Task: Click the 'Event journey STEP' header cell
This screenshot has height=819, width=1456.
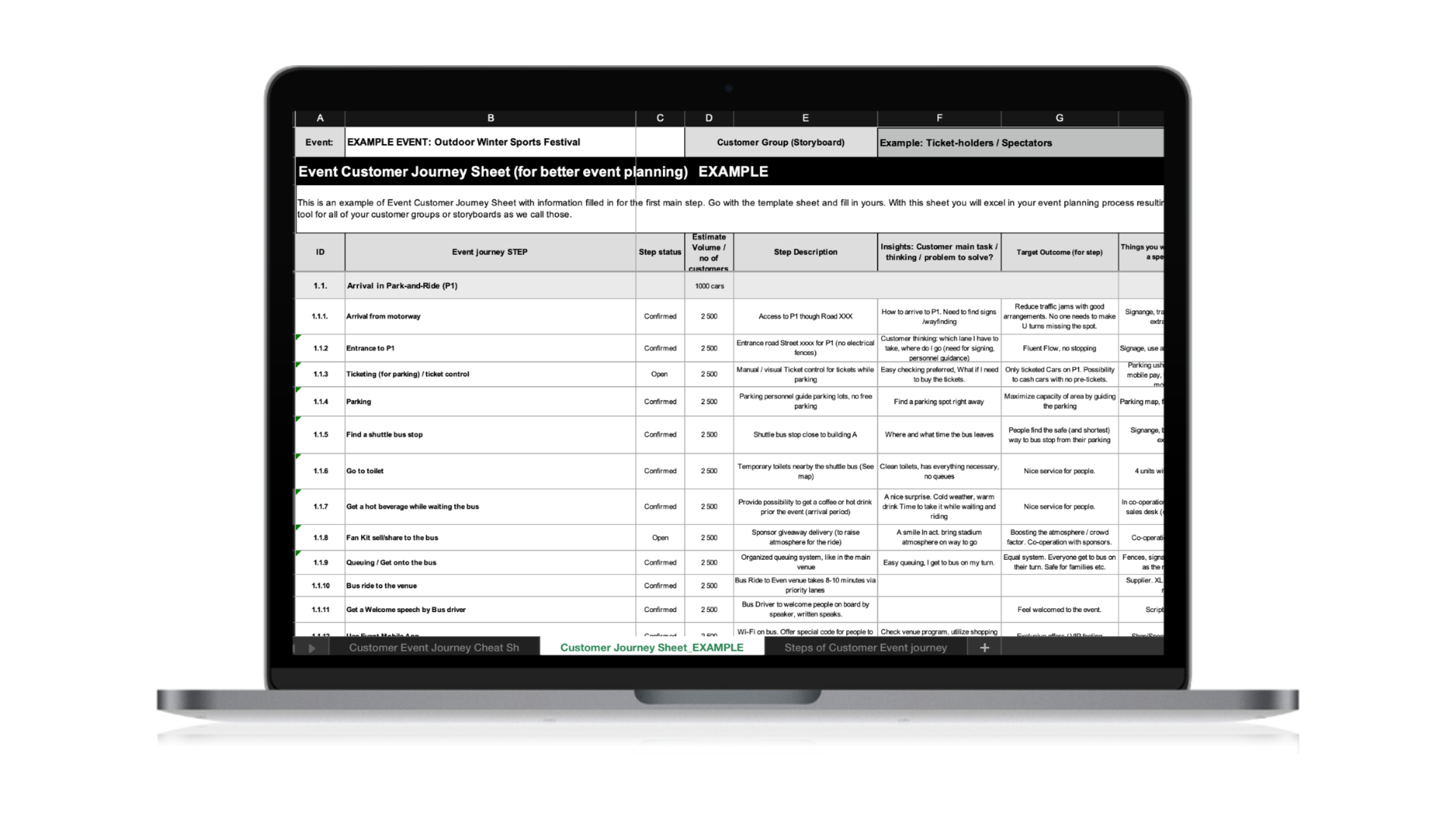Action: 490,252
